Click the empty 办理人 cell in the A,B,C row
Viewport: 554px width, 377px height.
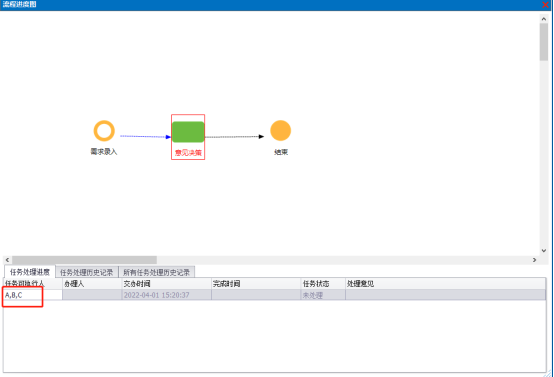(x=92, y=295)
